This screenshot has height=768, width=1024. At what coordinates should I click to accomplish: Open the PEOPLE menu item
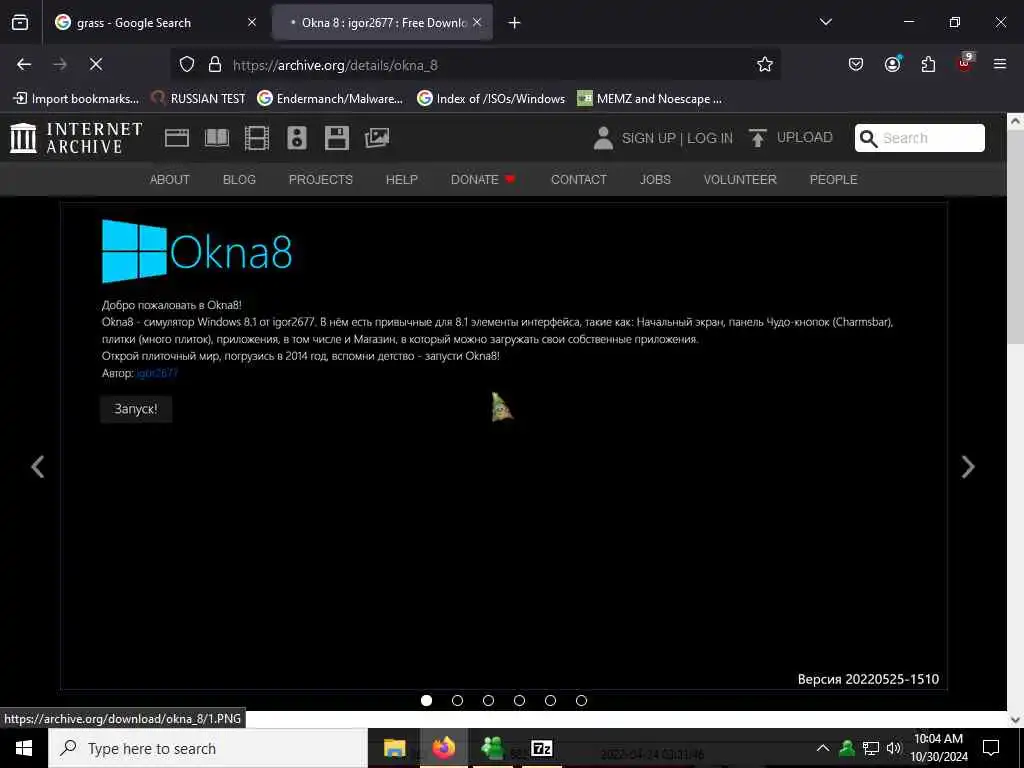(833, 180)
